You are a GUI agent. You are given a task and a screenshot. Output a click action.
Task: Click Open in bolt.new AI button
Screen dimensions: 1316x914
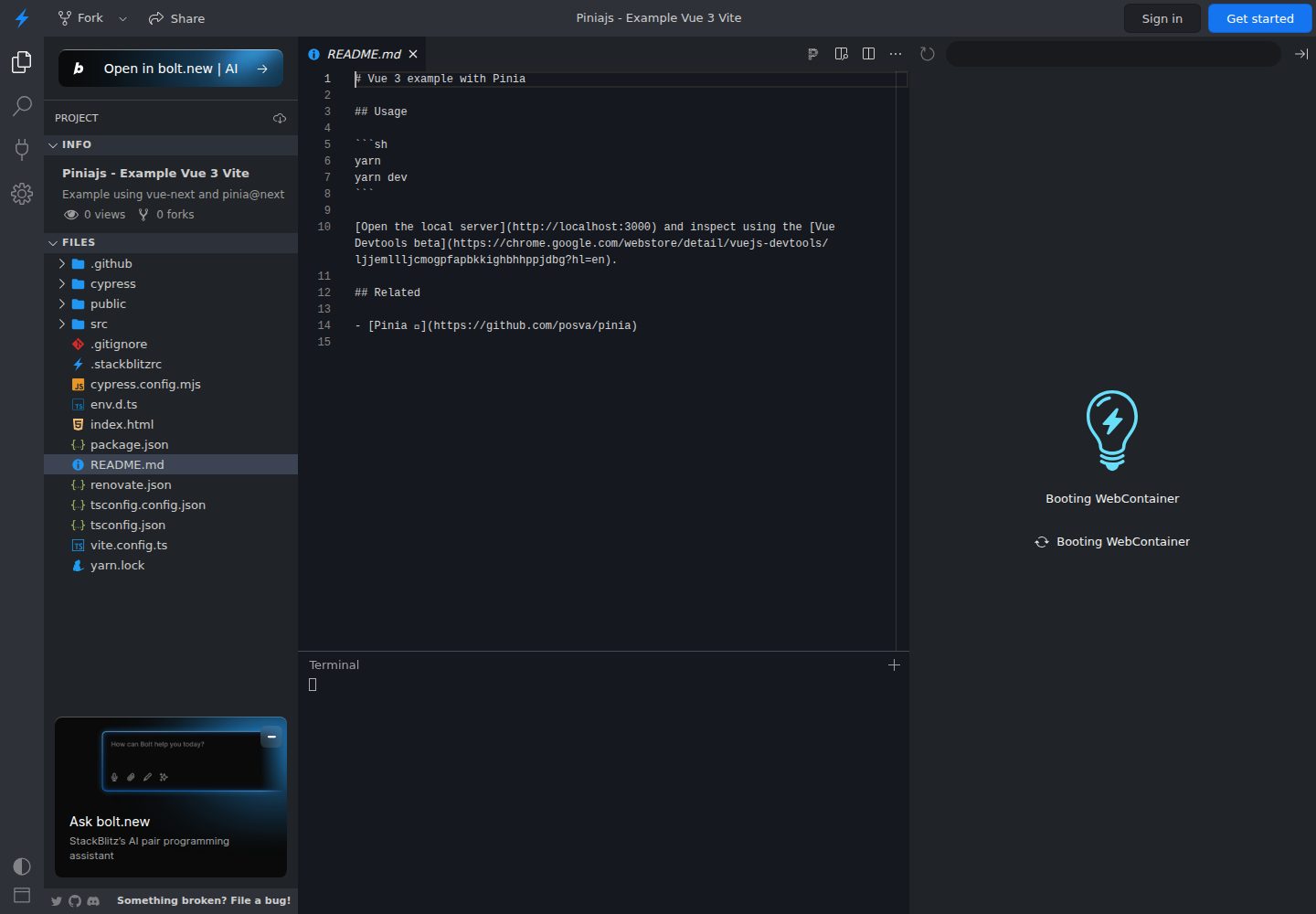point(171,69)
